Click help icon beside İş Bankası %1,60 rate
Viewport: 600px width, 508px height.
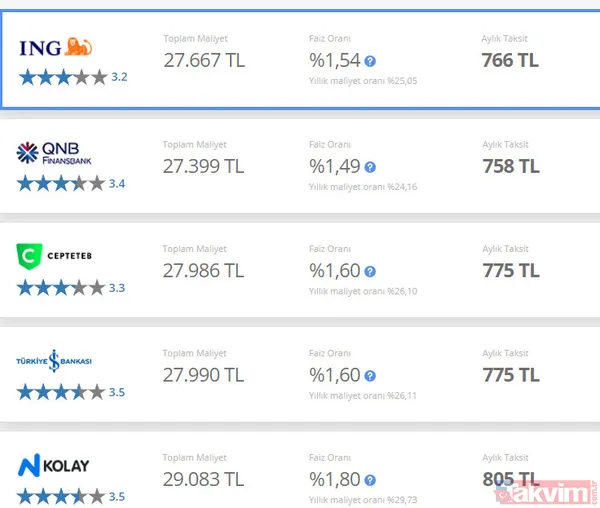pos(370,376)
